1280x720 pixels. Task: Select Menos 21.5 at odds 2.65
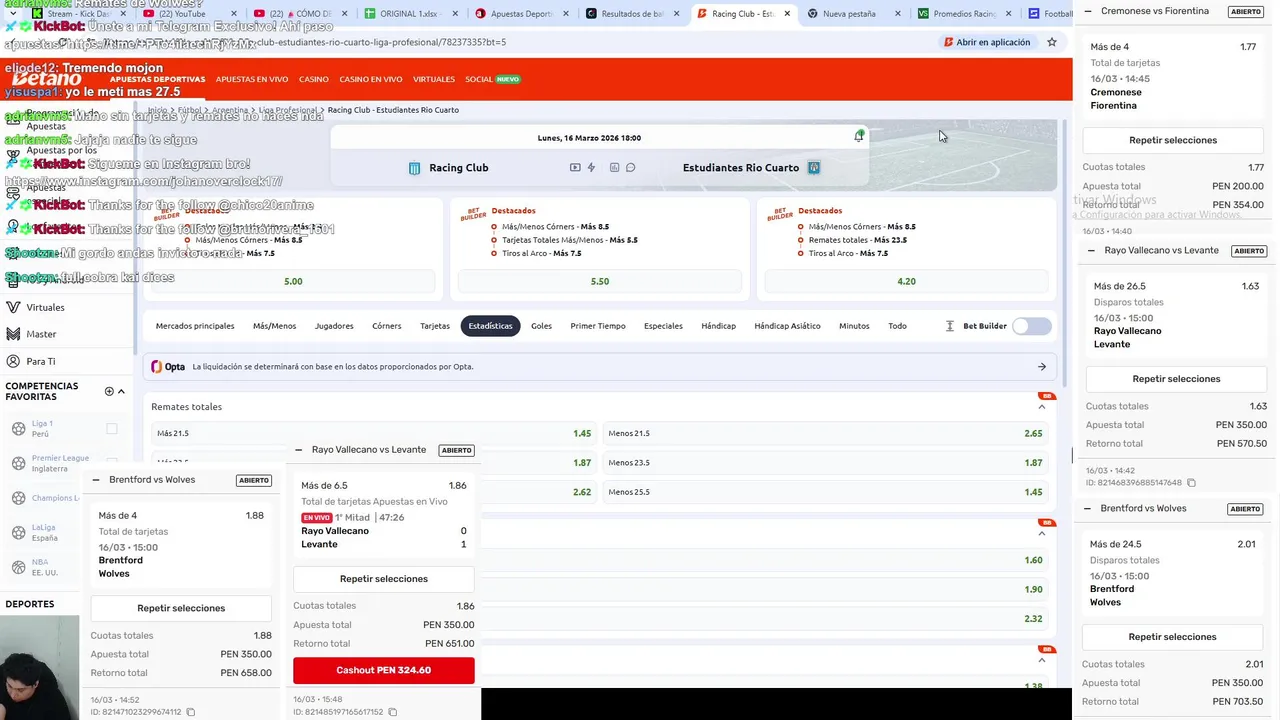pyautogui.click(x=825, y=433)
